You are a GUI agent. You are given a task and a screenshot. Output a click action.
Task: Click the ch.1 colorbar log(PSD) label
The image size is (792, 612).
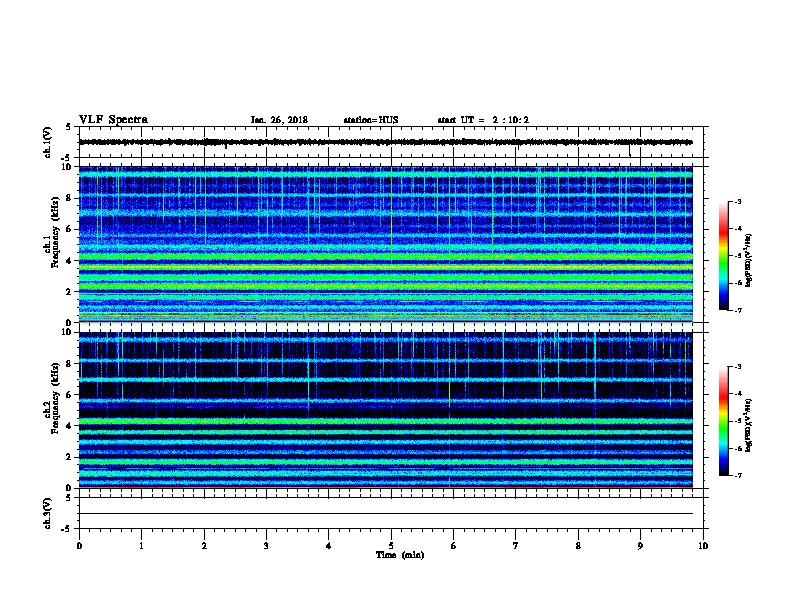click(x=748, y=260)
